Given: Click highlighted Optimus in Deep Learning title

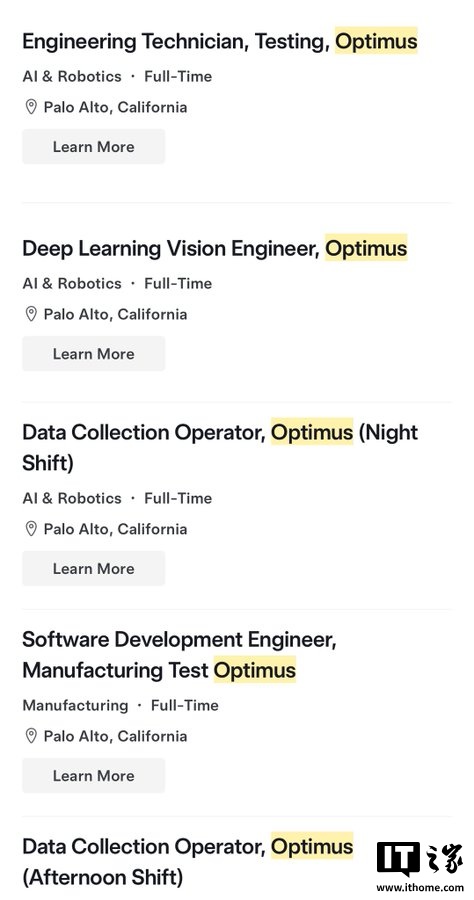Looking at the screenshot, I should pyautogui.click(x=366, y=249).
